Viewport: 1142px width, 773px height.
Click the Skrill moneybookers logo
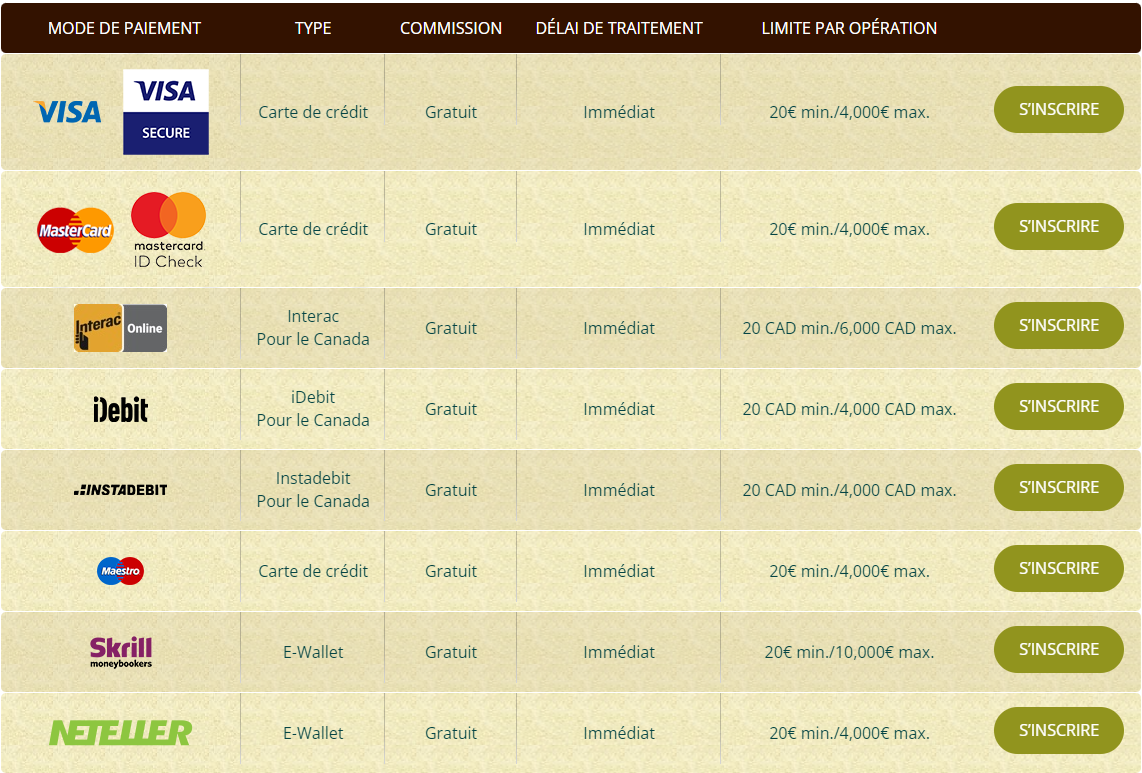(120, 650)
